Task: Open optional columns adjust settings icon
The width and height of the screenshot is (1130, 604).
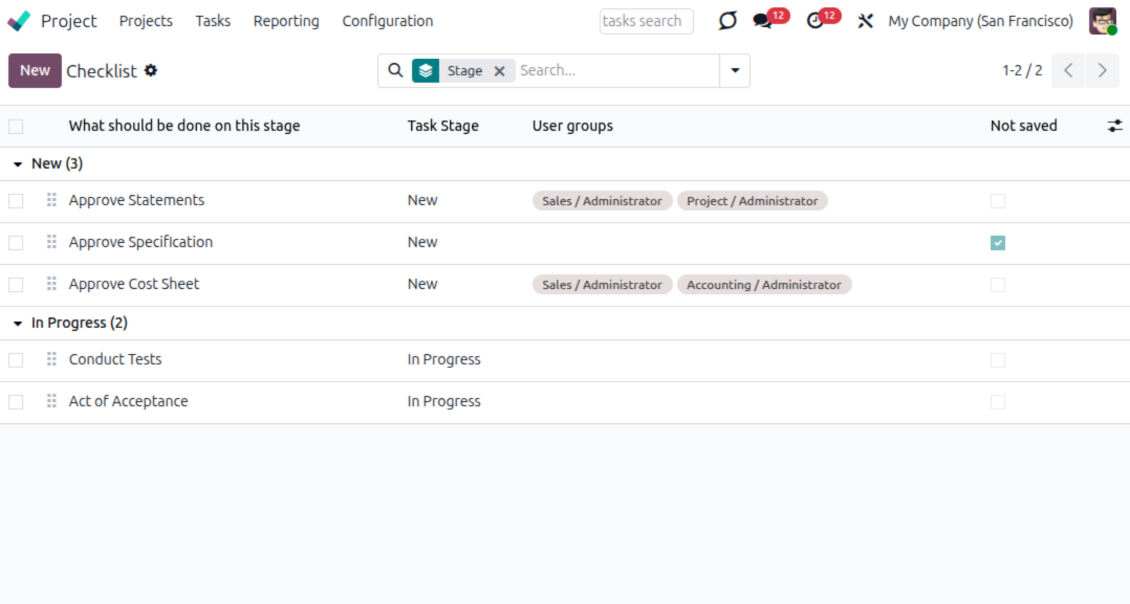Action: (x=1114, y=126)
